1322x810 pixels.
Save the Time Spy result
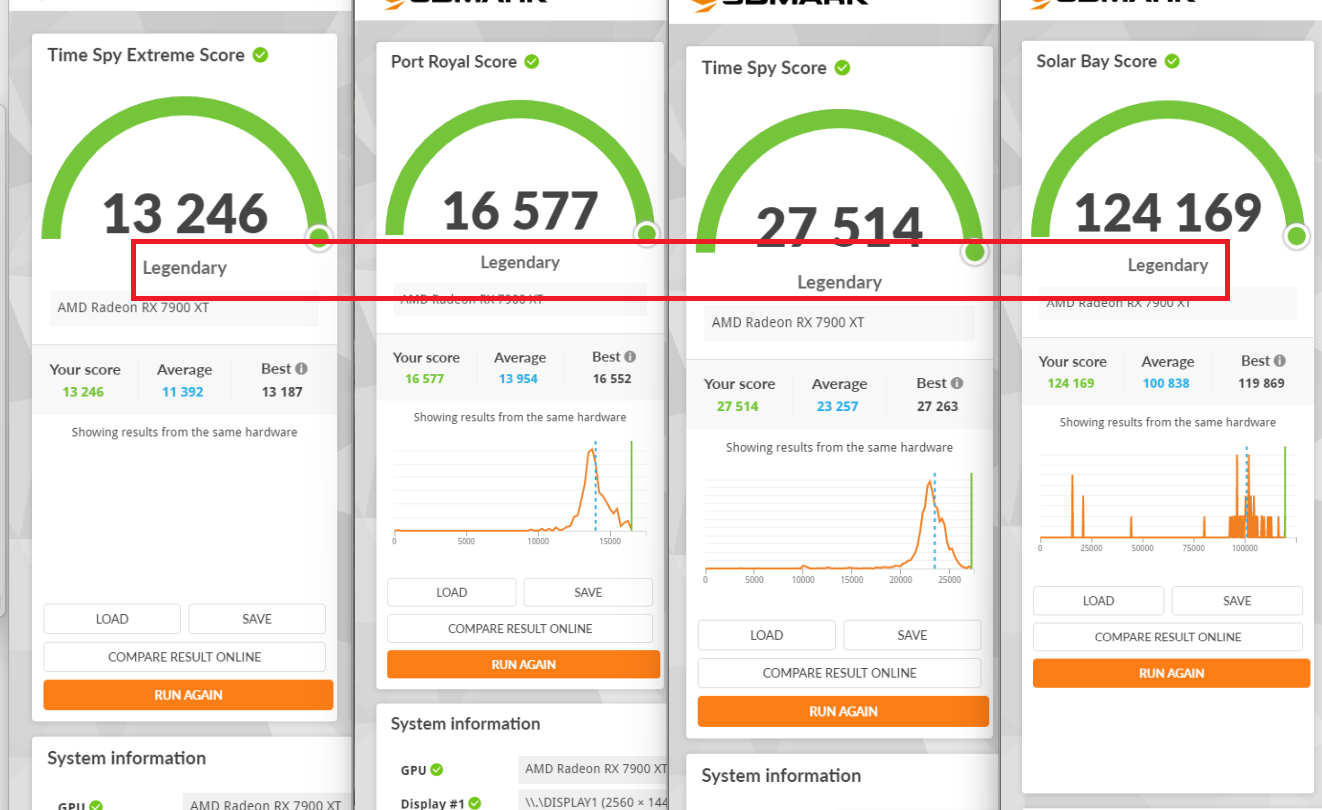pyautogui.click(x=912, y=635)
